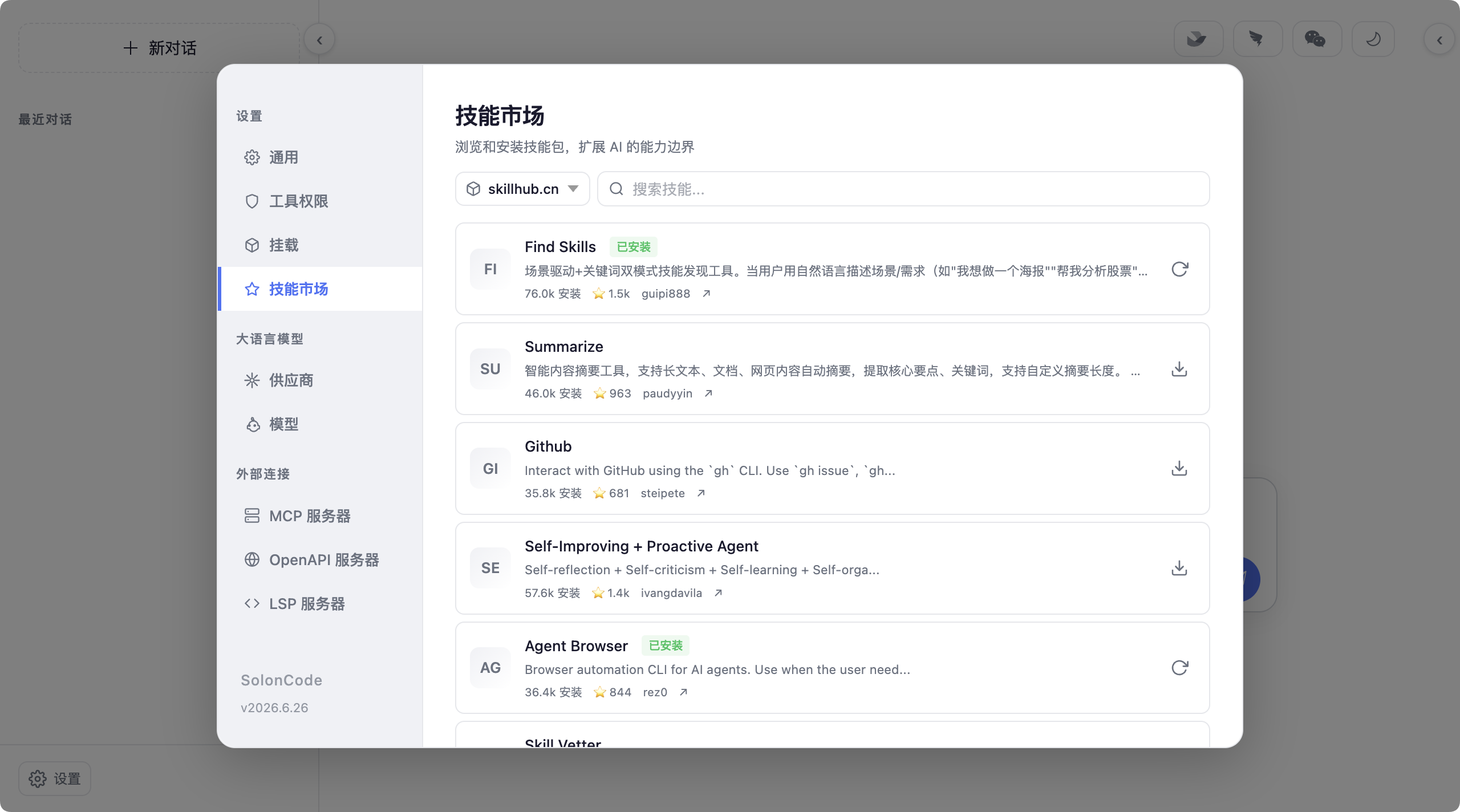The image size is (1460, 812).
Task: Open the OpenAPI 服务器 tab
Action: point(321,560)
